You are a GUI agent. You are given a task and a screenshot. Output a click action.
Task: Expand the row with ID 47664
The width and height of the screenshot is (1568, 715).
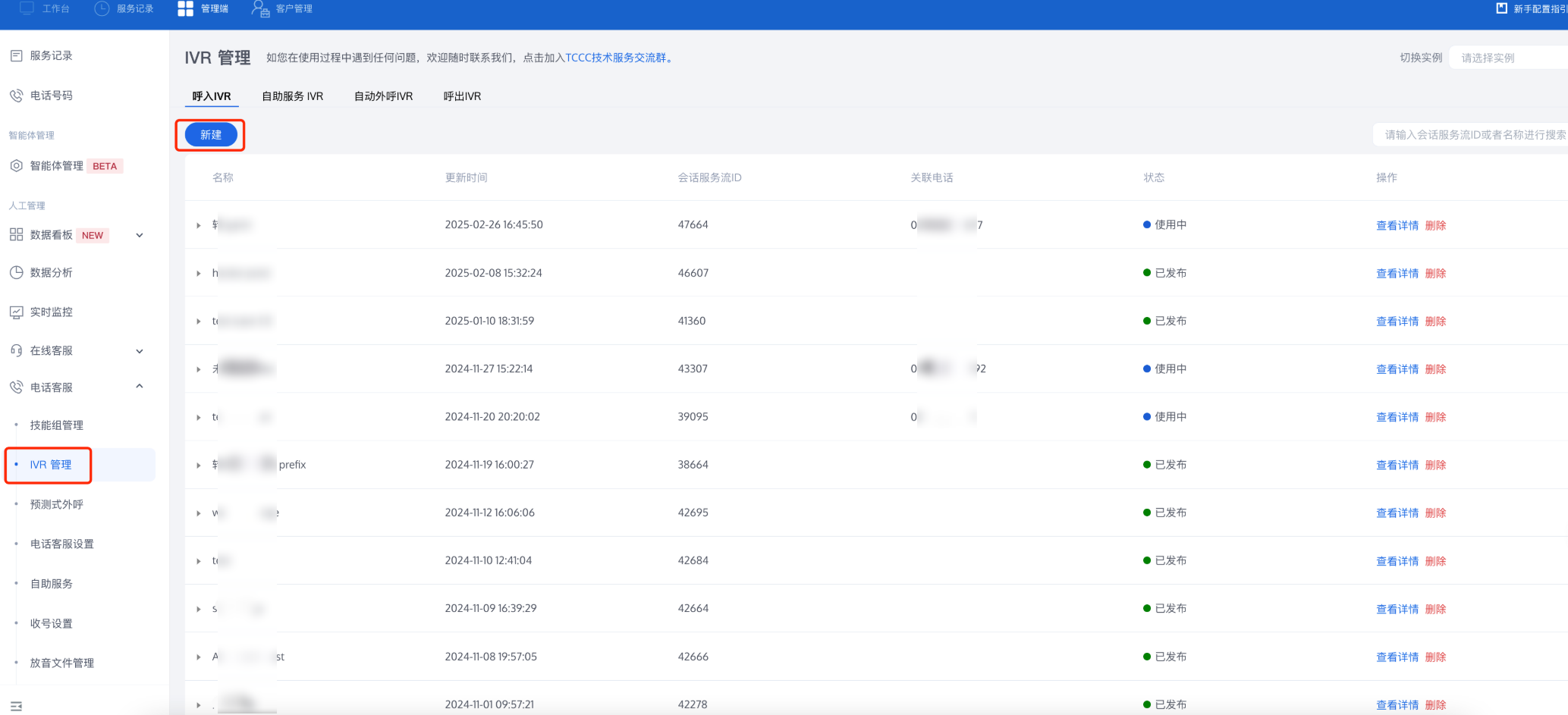tap(199, 225)
